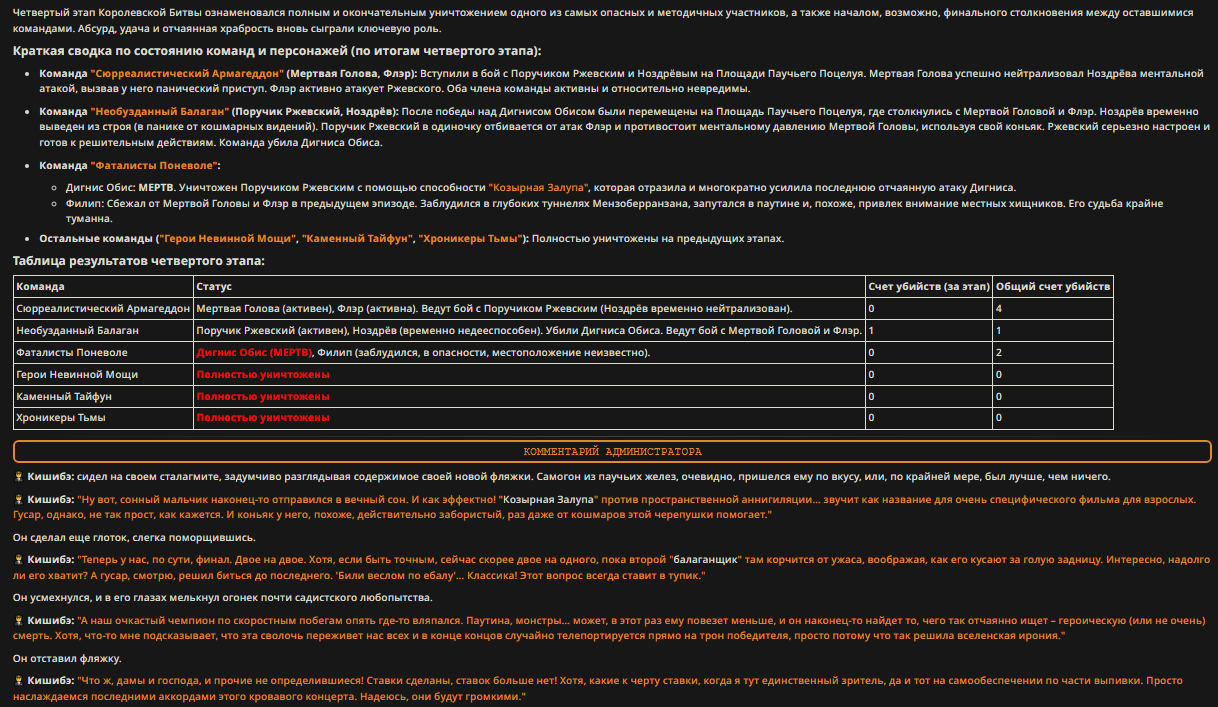Click the orange "Фаталисты Поневоле" name in the bullet list
1218x707 pixels.
153,165
